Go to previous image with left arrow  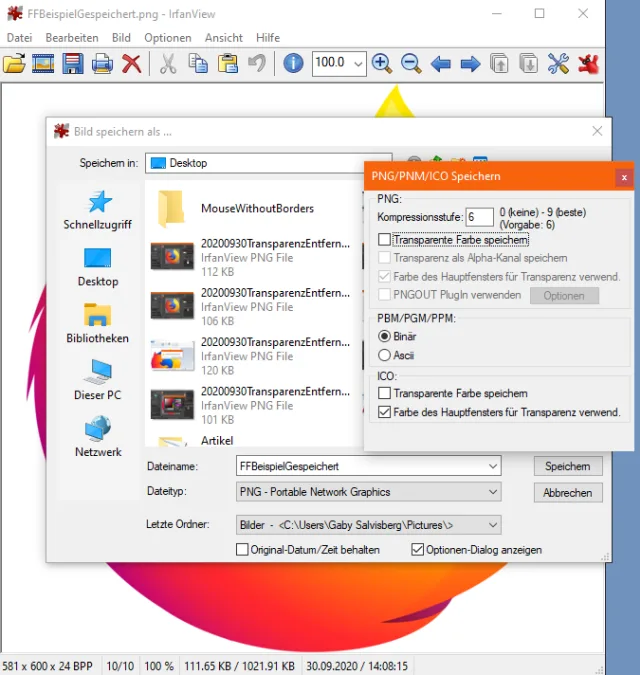point(440,64)
